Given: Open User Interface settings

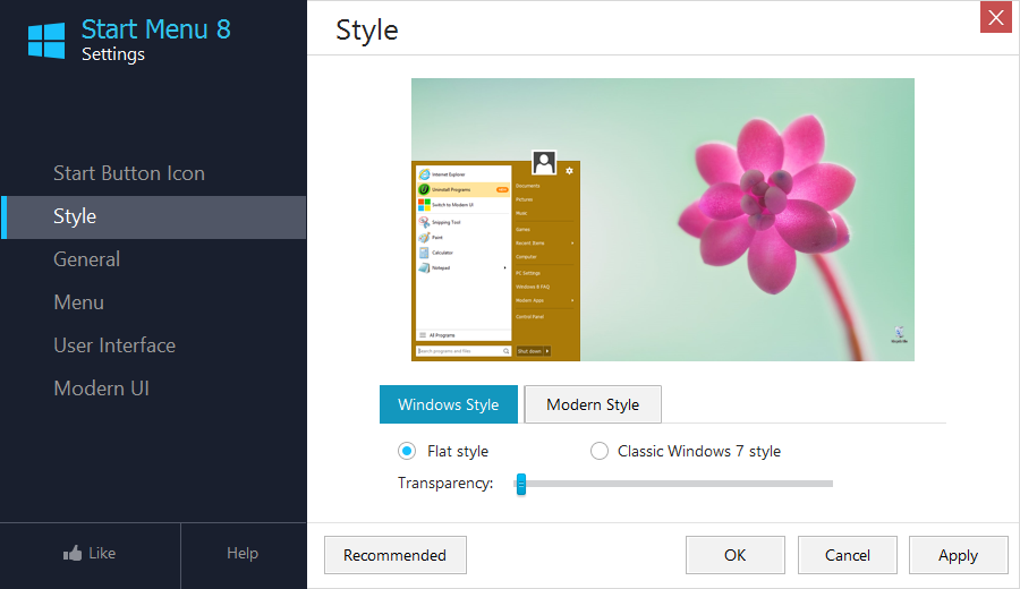Looking at the screenshot, I should [114, 345].
